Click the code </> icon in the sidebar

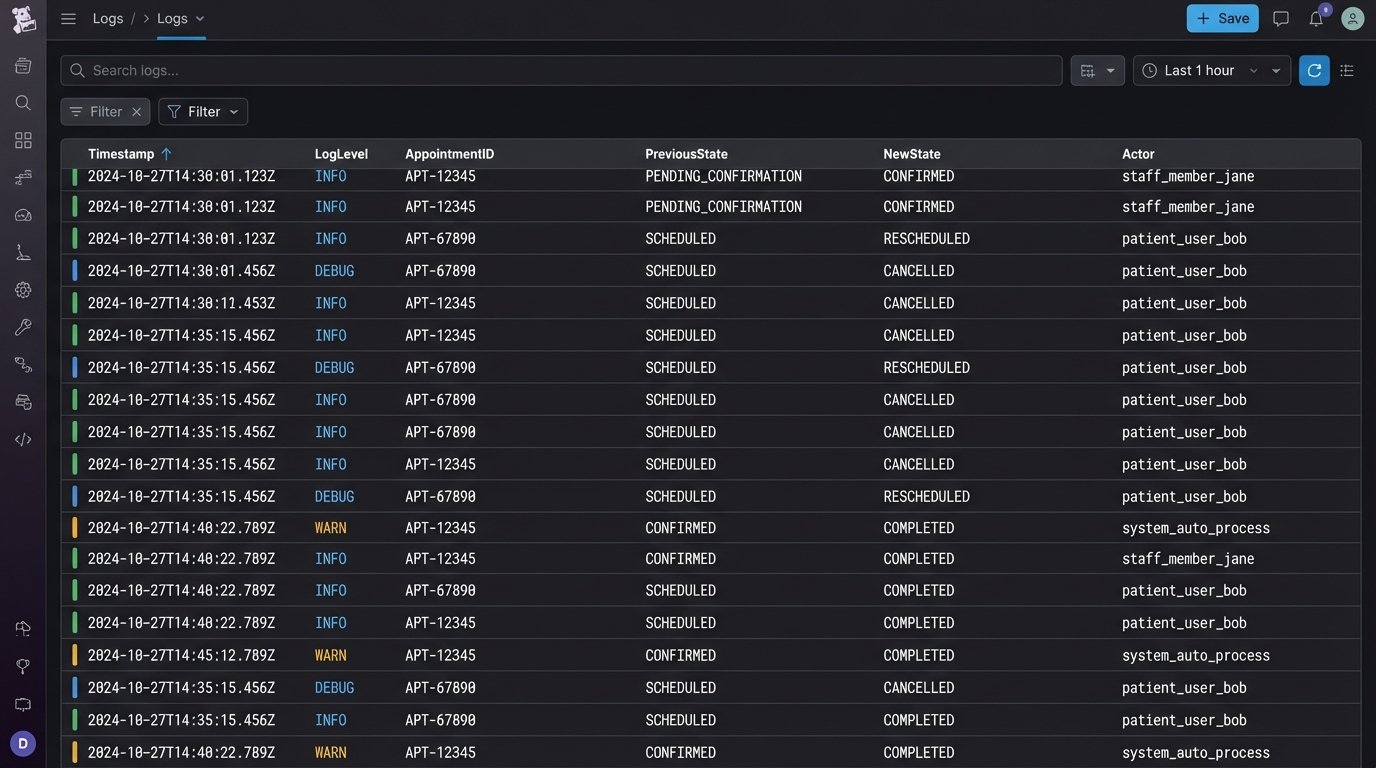[x=22, y=438]
